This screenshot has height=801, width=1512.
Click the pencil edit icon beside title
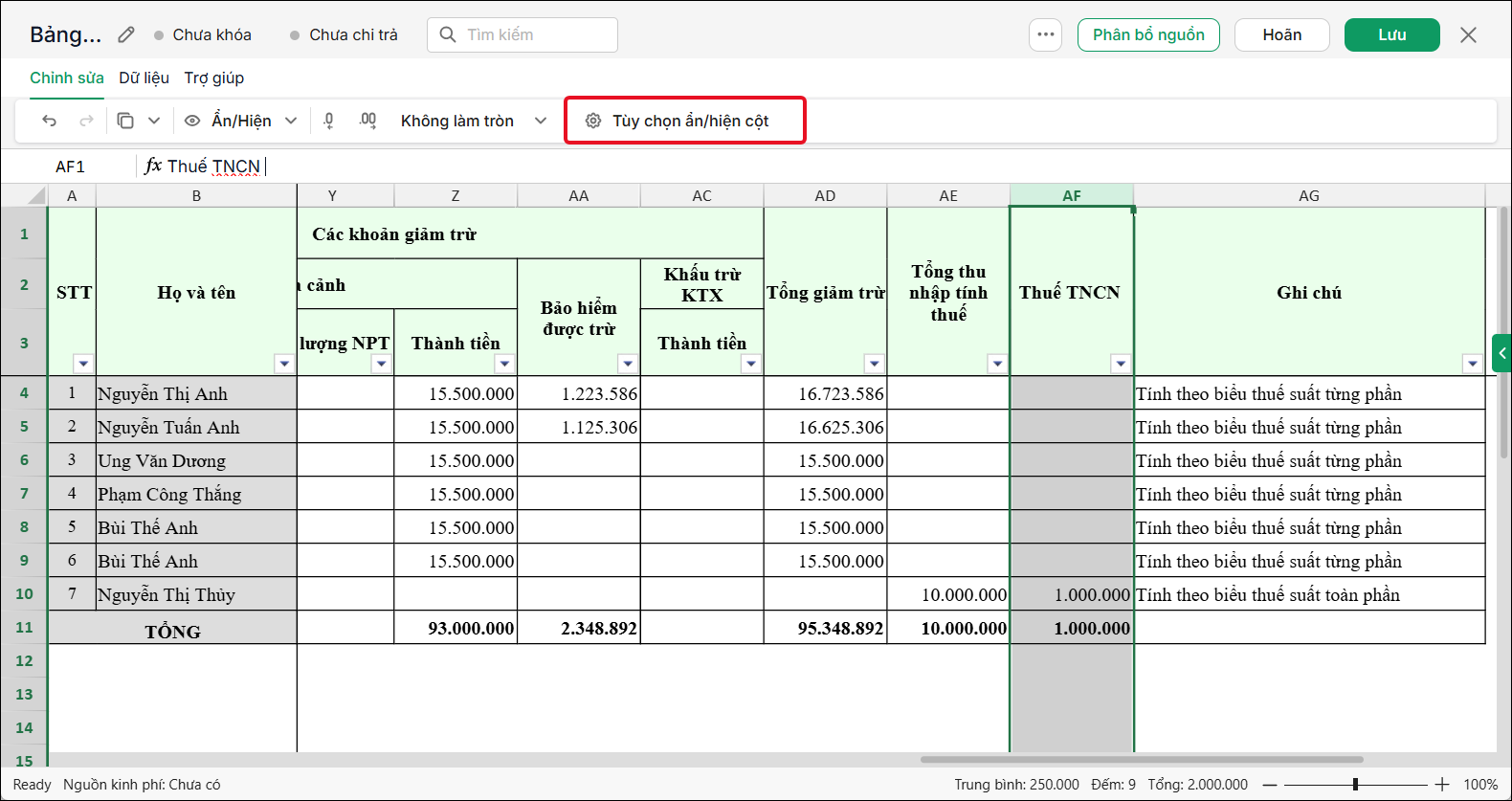(126, 34)
